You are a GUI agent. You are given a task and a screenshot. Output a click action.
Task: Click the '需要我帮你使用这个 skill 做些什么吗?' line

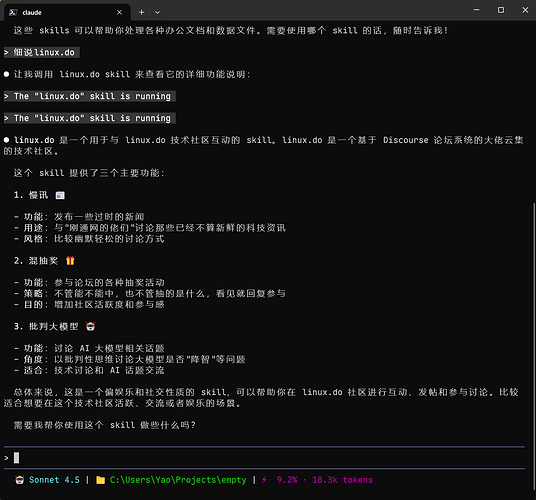[x=105, y=425]
